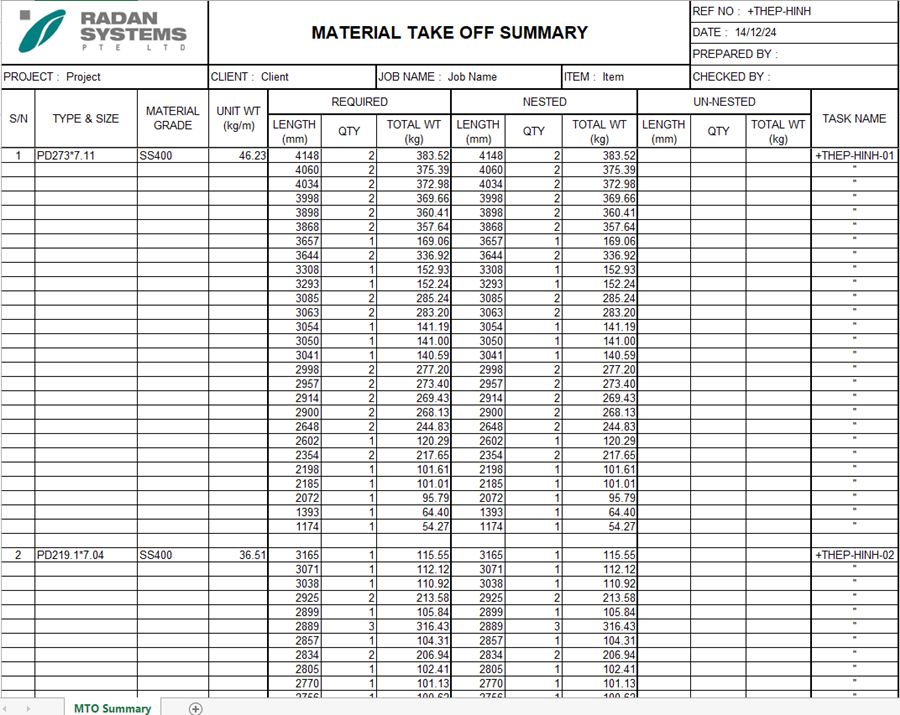This screenshot has height=715, width=900.
Task: Select the +THEP-HINH-02 task name cell
Action: [855, 555]
